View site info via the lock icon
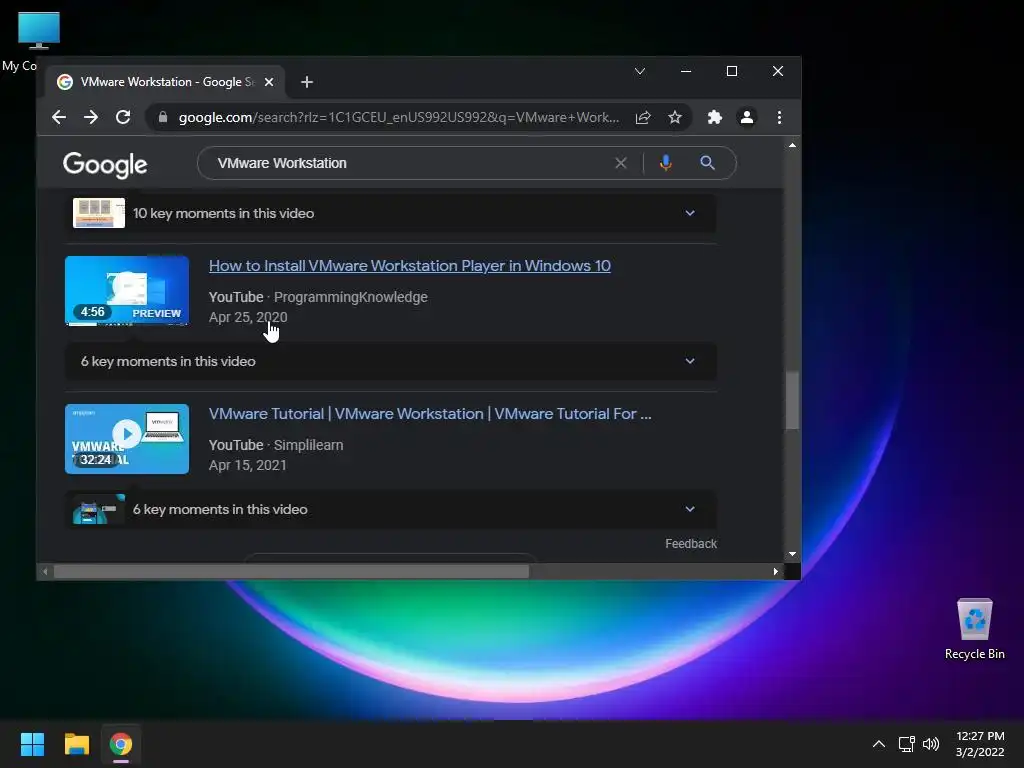1024x768 pixels. click(x=163, y=118)
